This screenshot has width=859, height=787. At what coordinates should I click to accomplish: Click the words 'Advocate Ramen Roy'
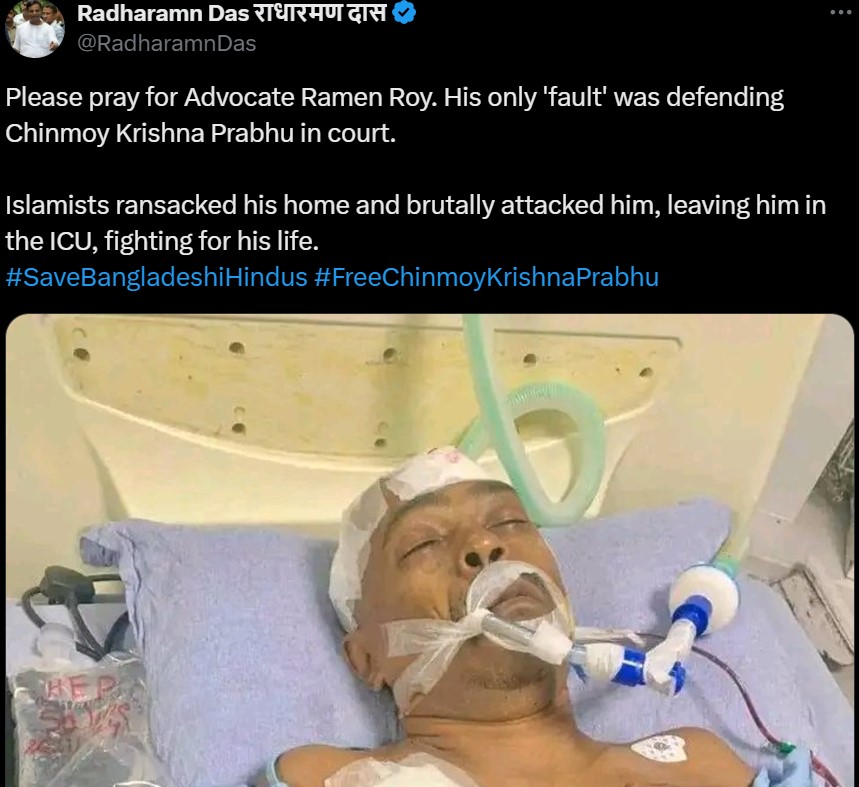point(311,97)
